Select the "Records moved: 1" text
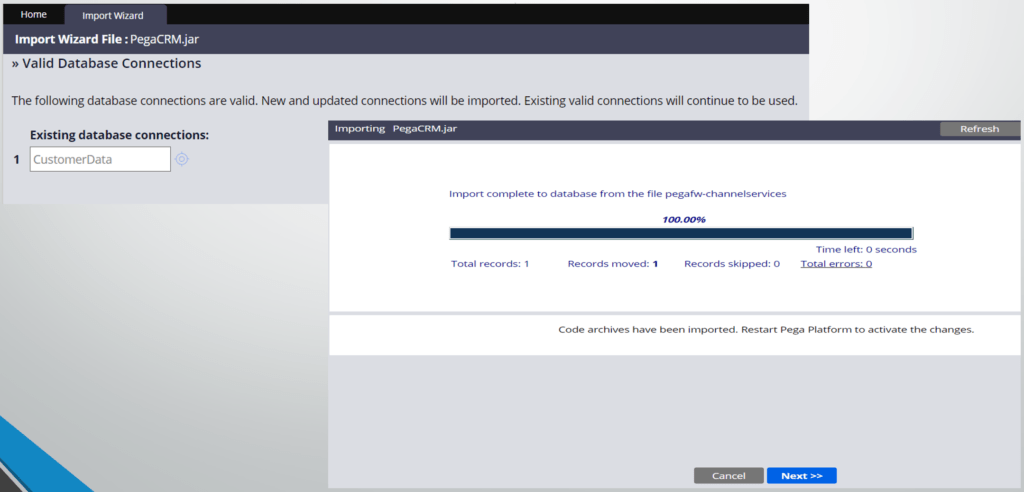 pyautogui.click(x=613, y=264)
